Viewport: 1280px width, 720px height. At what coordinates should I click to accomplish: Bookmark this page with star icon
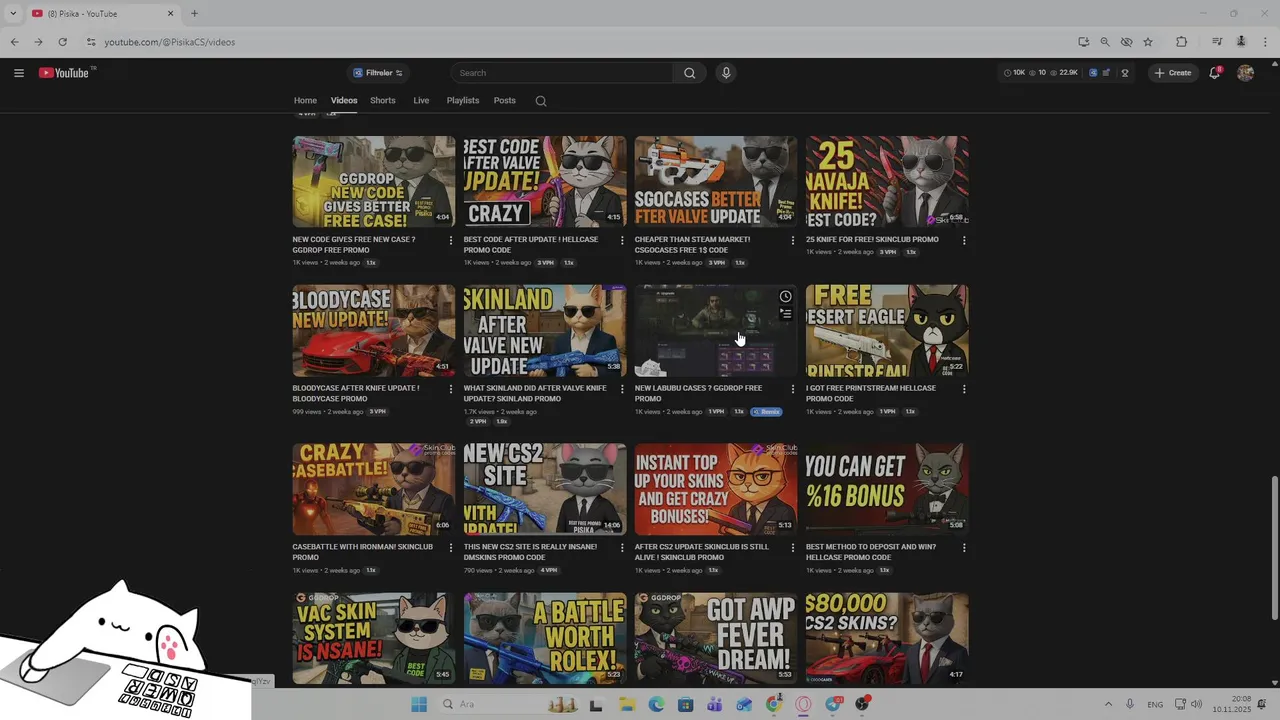[x=1148, y=42]
